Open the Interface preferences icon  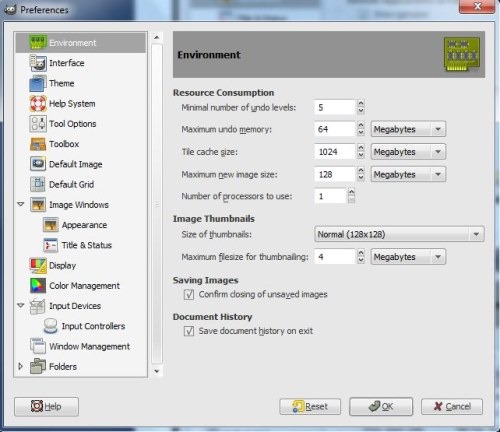(38, 63)
